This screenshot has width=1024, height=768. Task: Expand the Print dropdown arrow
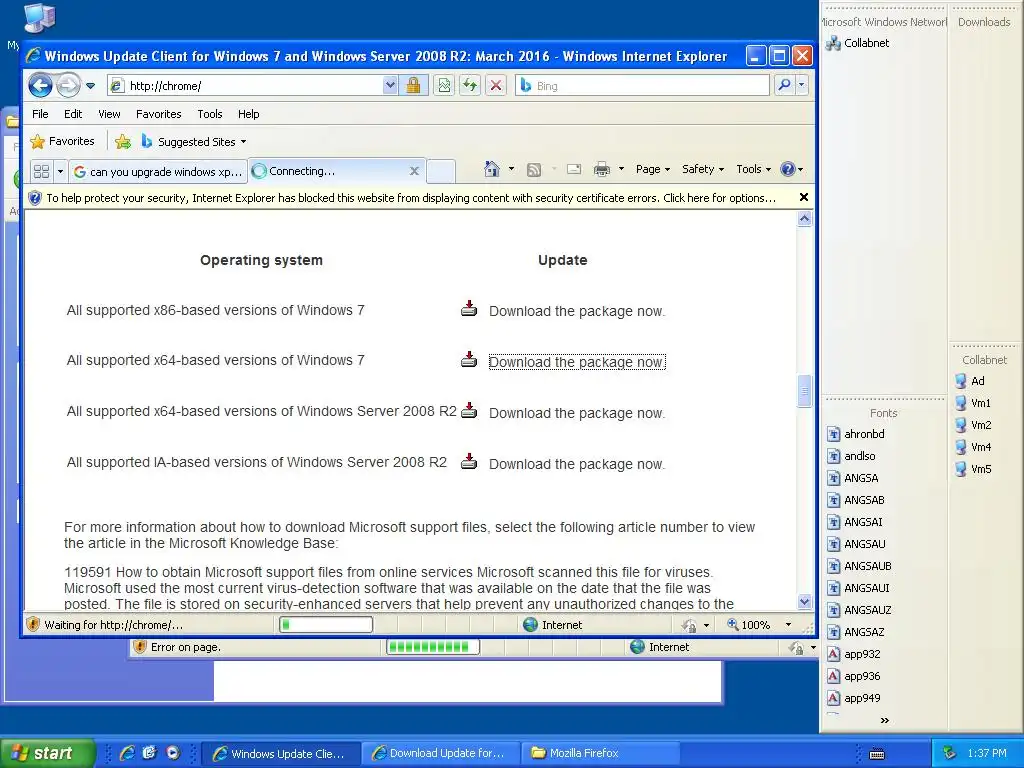pos(621,169)
